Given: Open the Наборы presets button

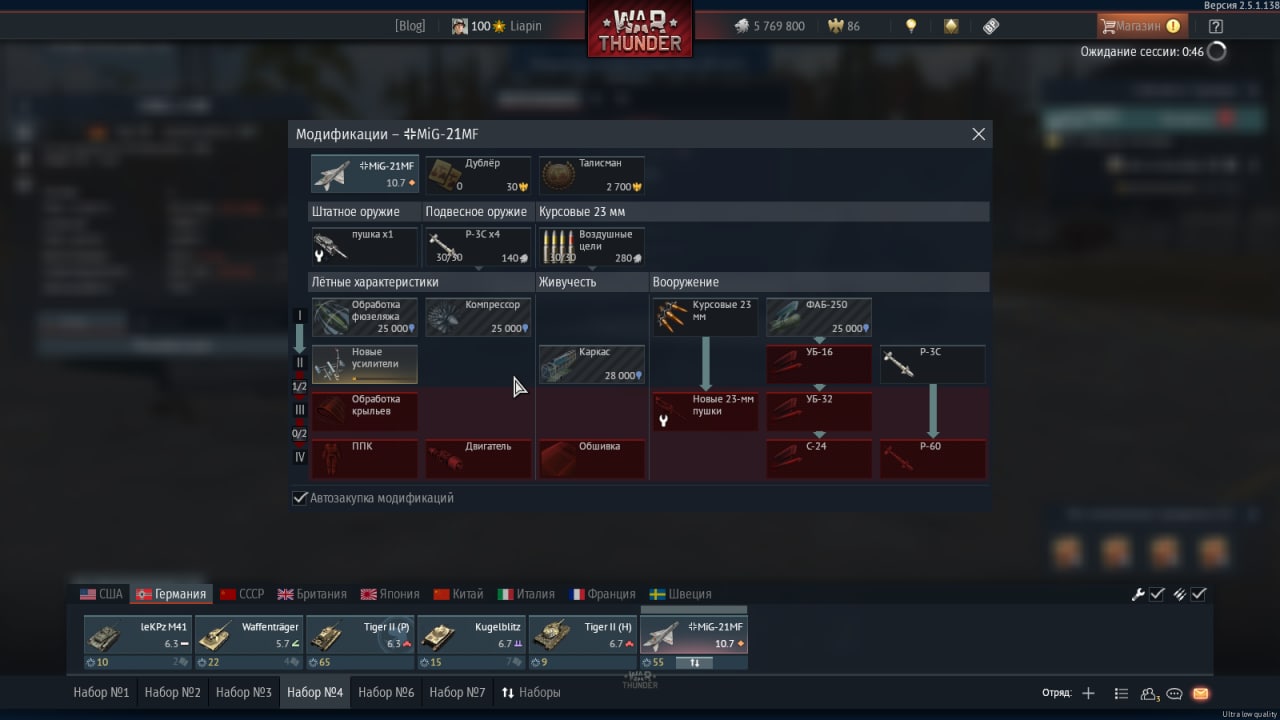Looking at the screenshot, I should (530, 692).
